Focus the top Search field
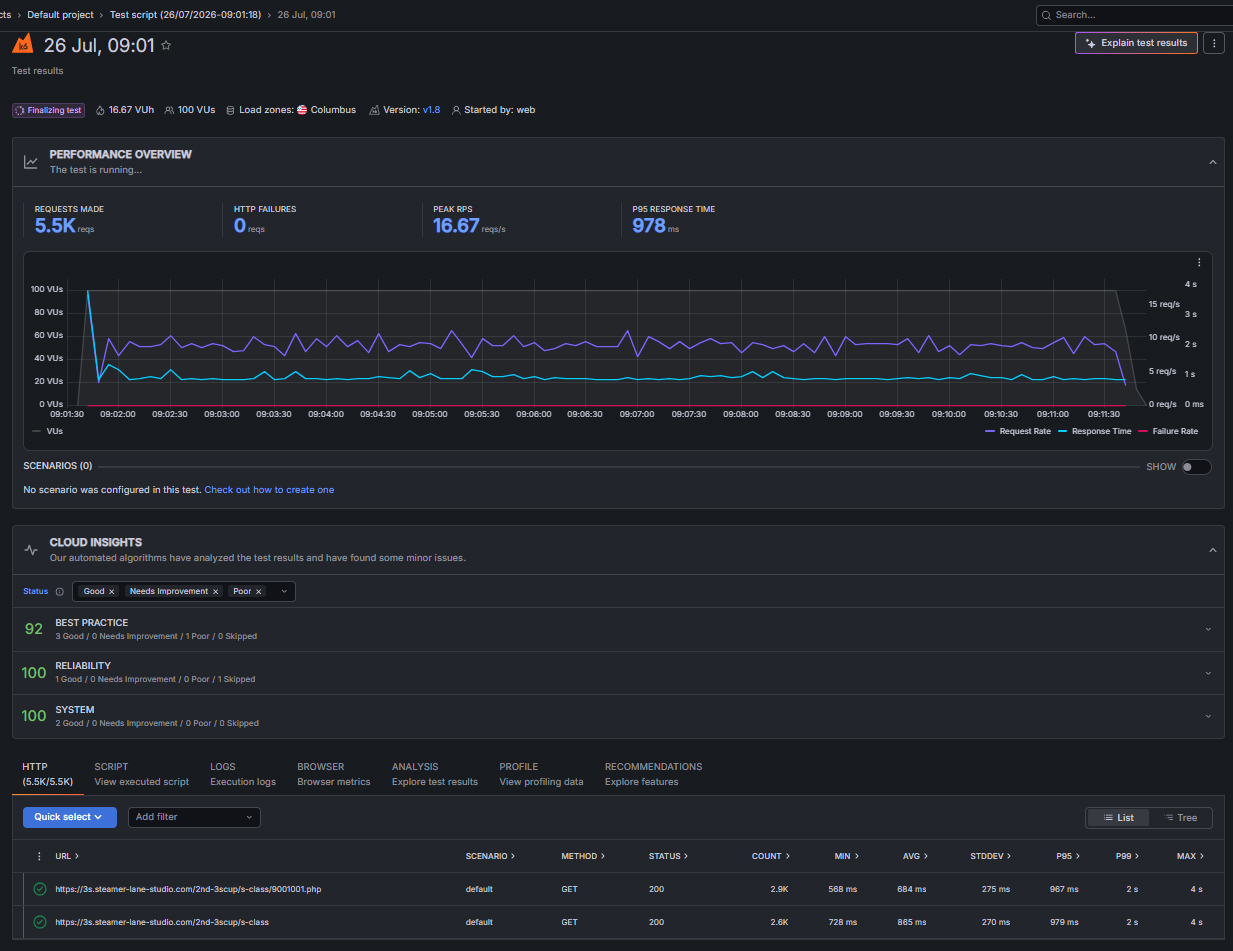 [x=1134, y=15]
